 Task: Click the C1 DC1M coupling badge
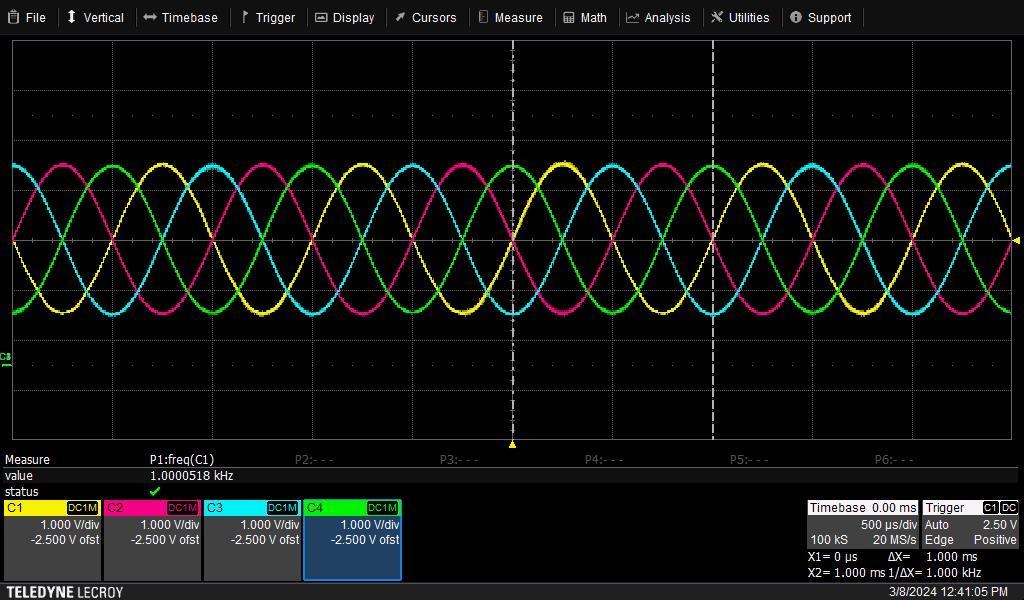(82, 508)
